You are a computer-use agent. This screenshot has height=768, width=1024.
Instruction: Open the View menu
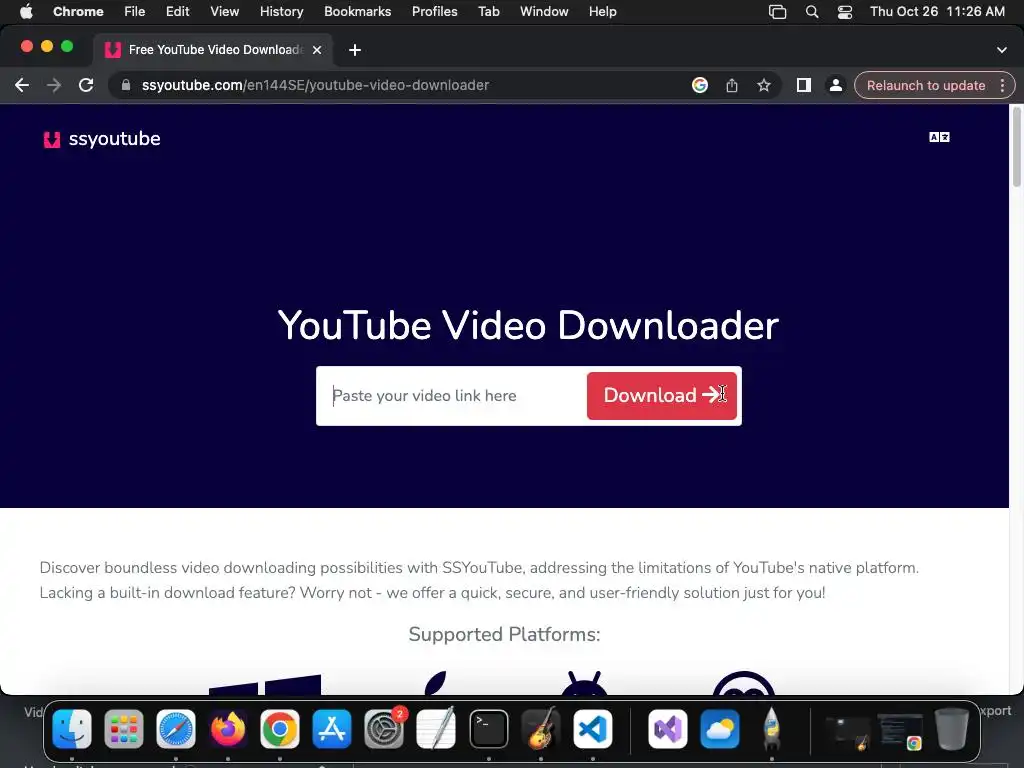(225, 12)
